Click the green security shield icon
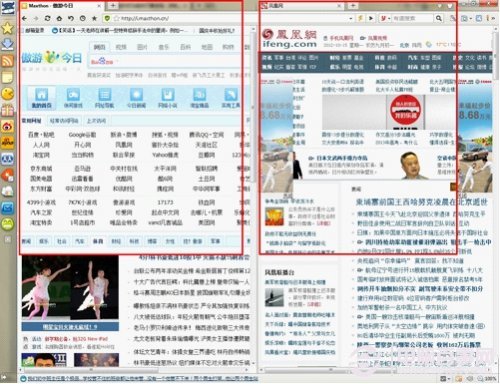The image size is (500, 384). coord(107,18)
